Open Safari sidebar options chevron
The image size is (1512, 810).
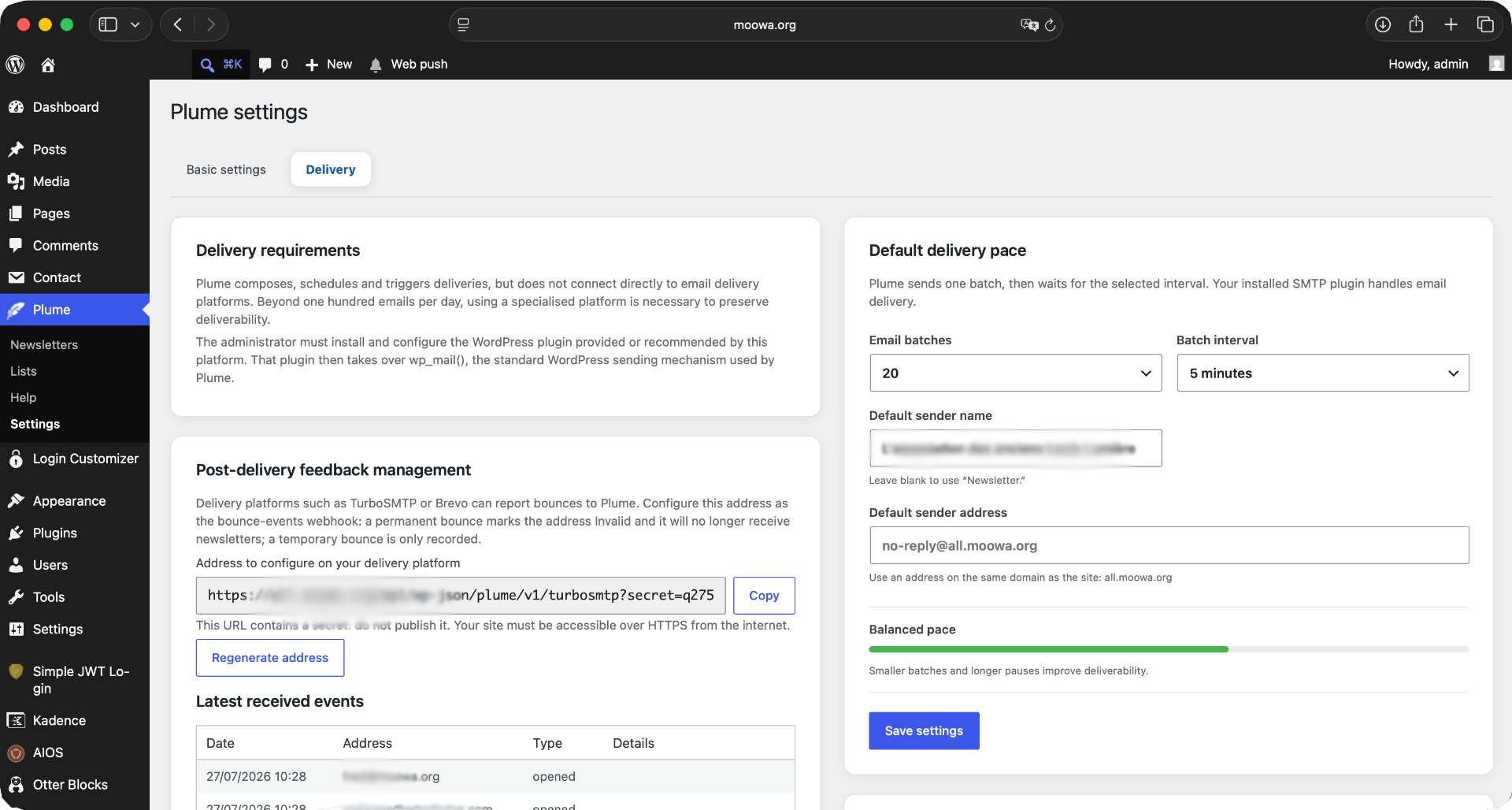[135, 24]
